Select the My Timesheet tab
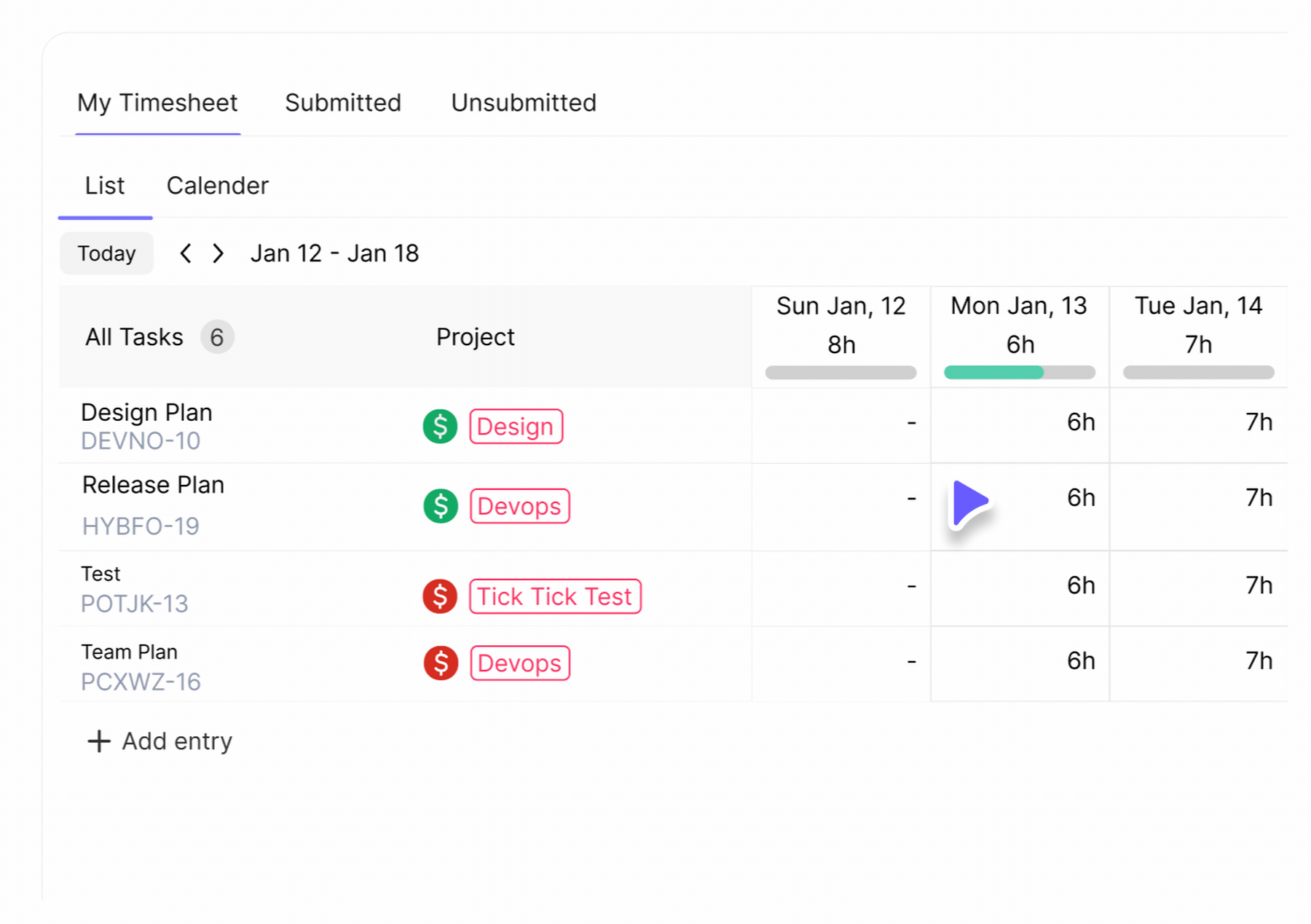1311x924 pixels. [157, 103]
